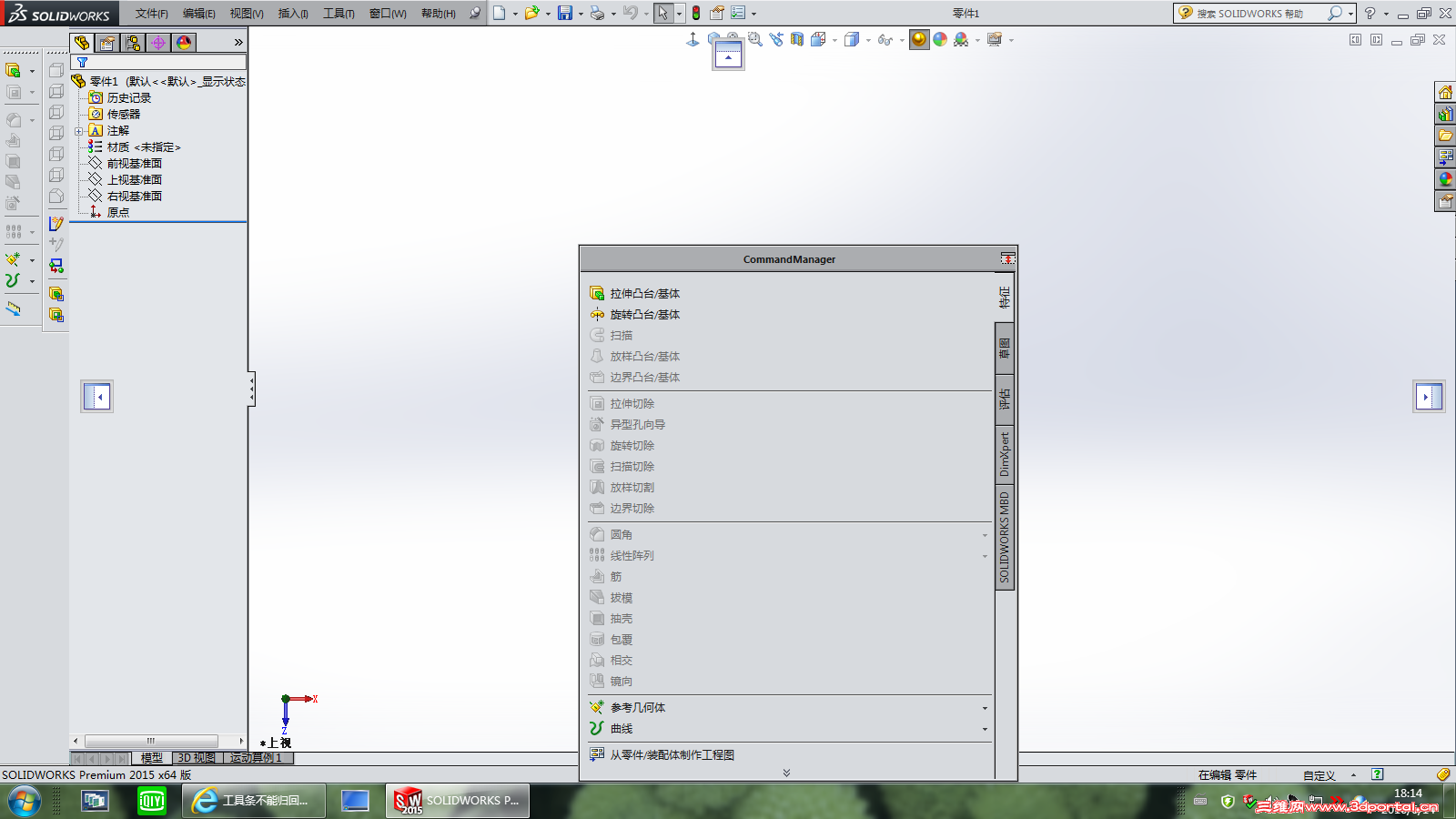Open the Save dropdown arrow
Viewport: 1456px width, 819px height.
[x=581, y=14]
